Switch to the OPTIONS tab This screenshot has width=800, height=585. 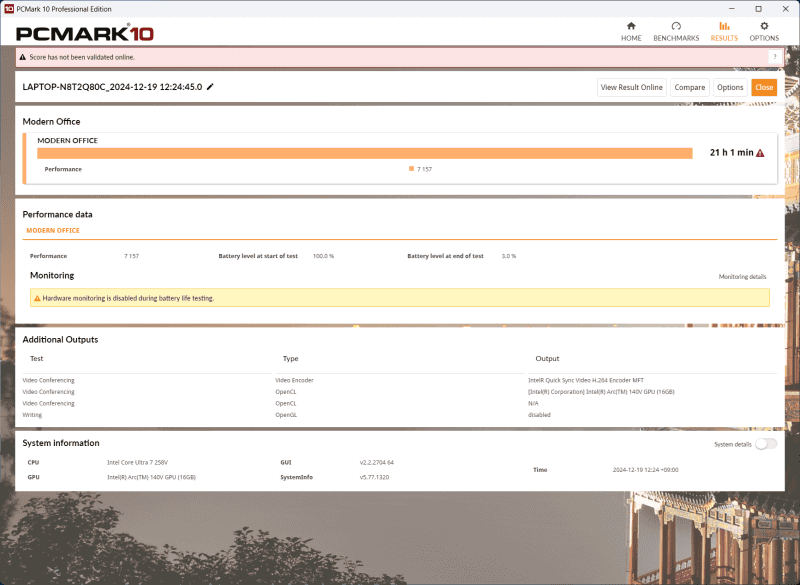(764, 28)
